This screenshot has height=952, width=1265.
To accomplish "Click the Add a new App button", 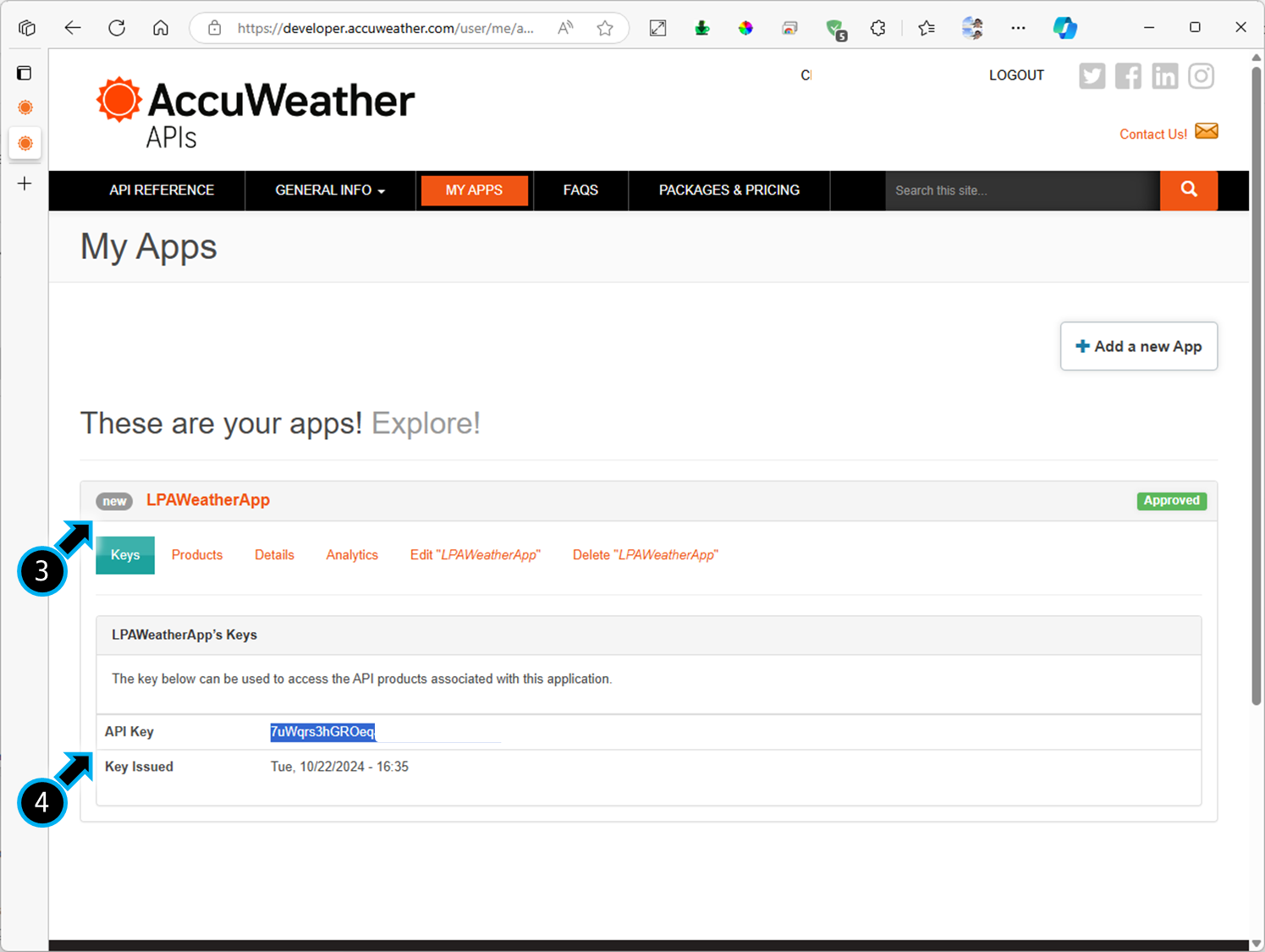I will 1139,346.
